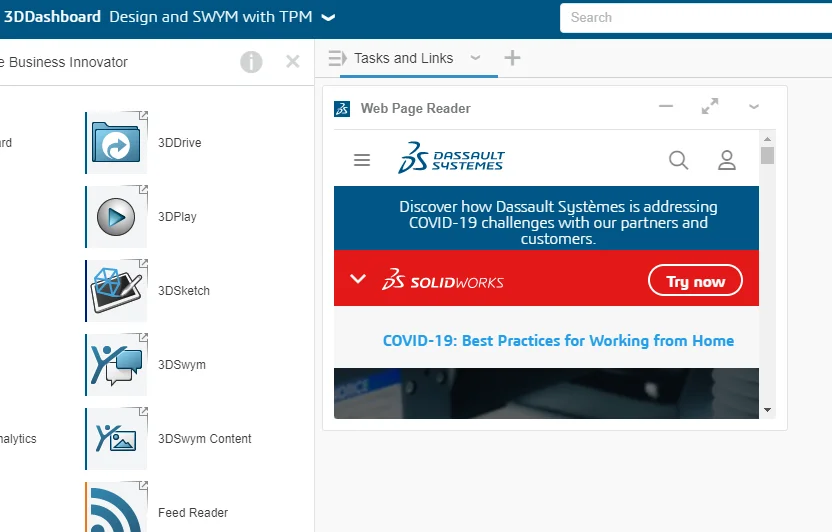Click the user profile icon on Dassault page
This screenshot has width=832, height=532.
726,160
